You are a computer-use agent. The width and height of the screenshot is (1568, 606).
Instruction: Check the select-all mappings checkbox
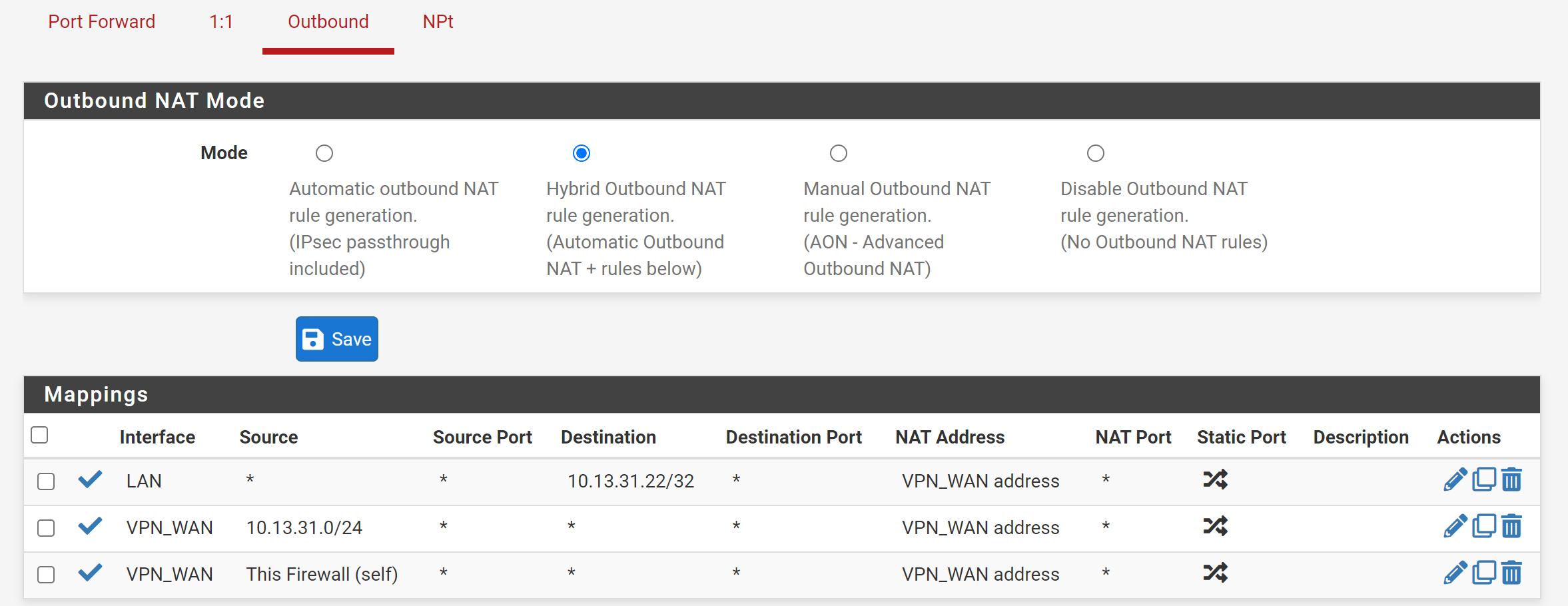(40, 435)
